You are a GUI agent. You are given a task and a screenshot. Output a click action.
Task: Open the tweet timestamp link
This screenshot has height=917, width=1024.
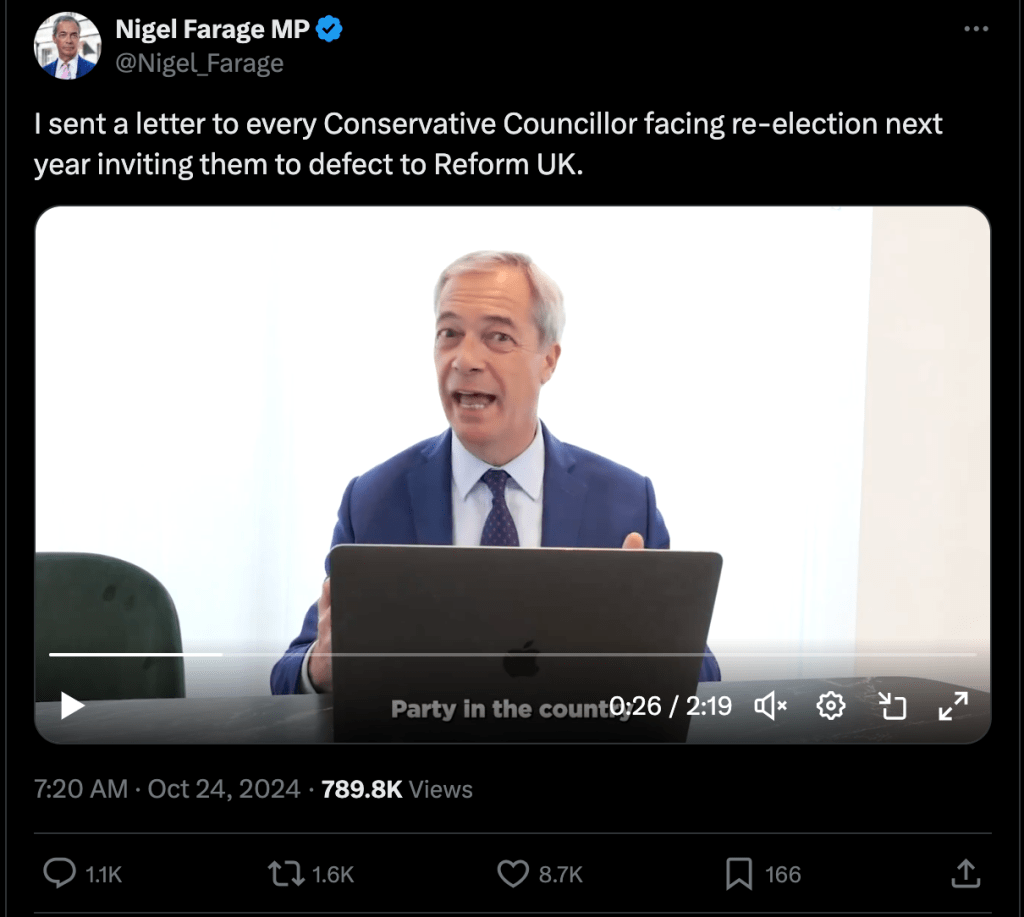pyautogui.click(x=167, y=789)
